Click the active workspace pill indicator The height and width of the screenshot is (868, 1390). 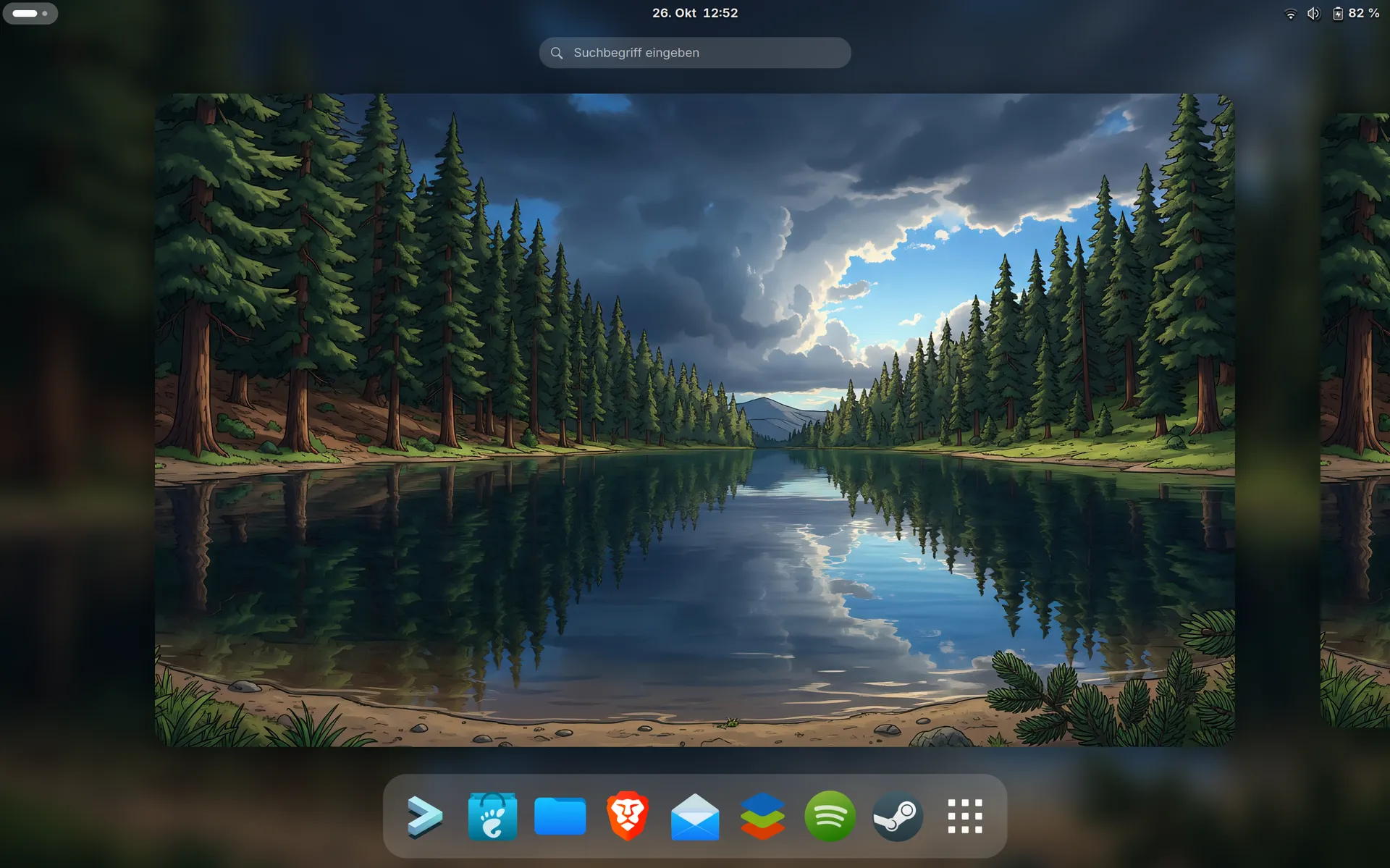coord(25,13)
